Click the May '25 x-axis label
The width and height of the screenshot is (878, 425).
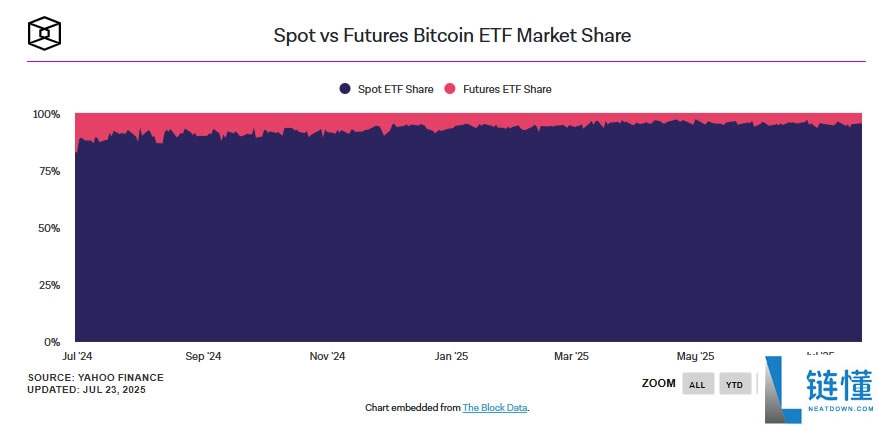pyautogui.click(x=695, y=356)
